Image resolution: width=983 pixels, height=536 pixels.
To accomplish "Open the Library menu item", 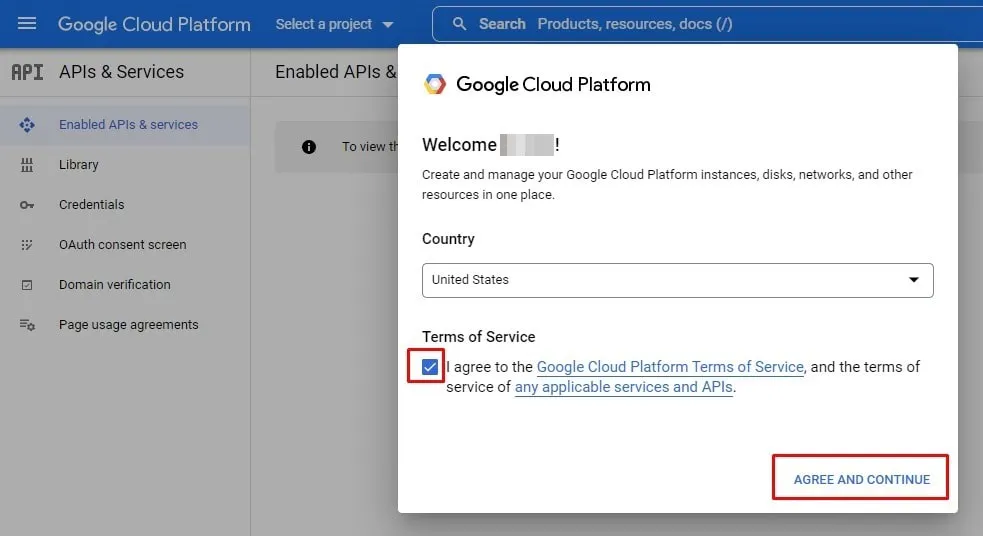I will coord(79,165).
